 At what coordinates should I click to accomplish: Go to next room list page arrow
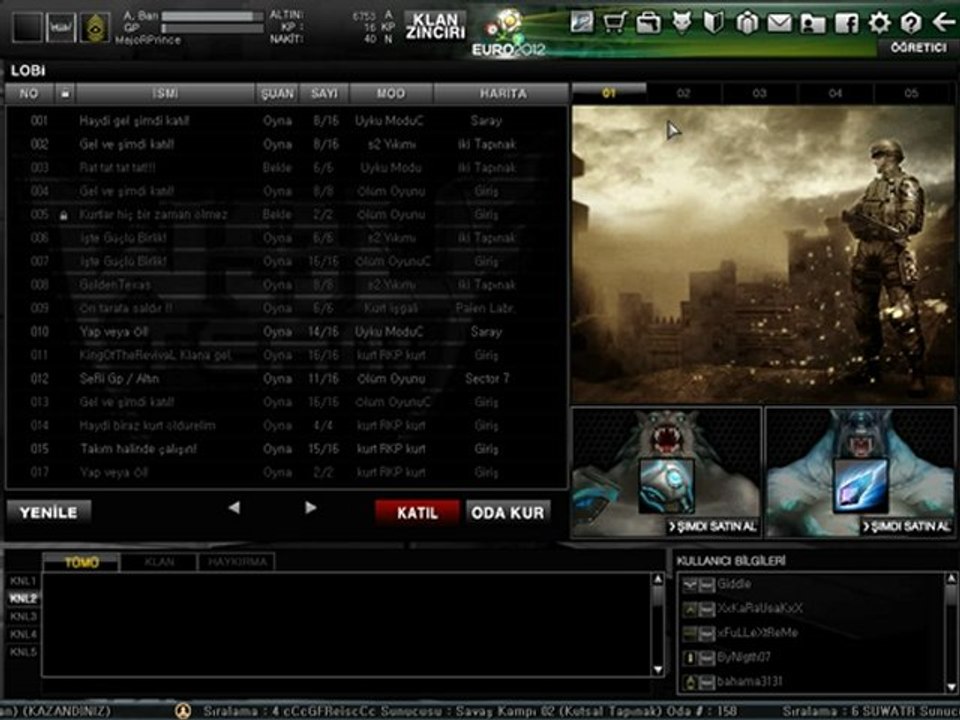pyautogui.click(x=310, y=508)
